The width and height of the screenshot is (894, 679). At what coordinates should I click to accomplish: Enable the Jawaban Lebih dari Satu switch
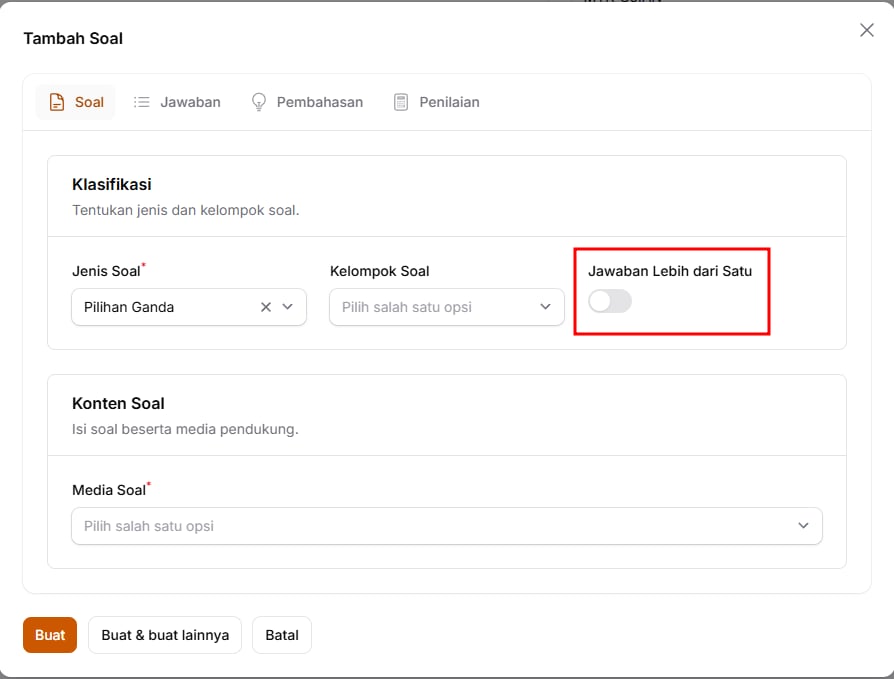tap(610, 301)
